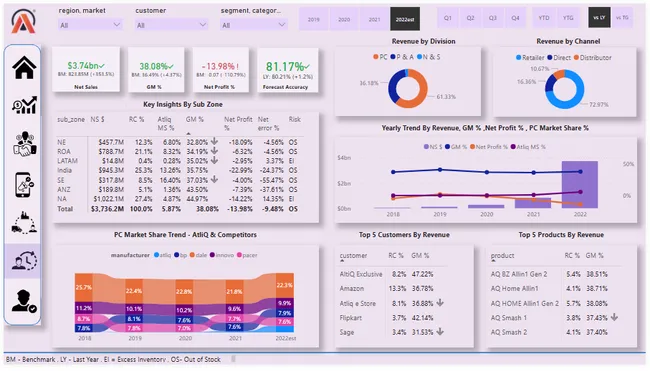Screen dimensions: 650x371
Task: Click the Total row value $3,736.2M
Action: click(x=107, y=209)
